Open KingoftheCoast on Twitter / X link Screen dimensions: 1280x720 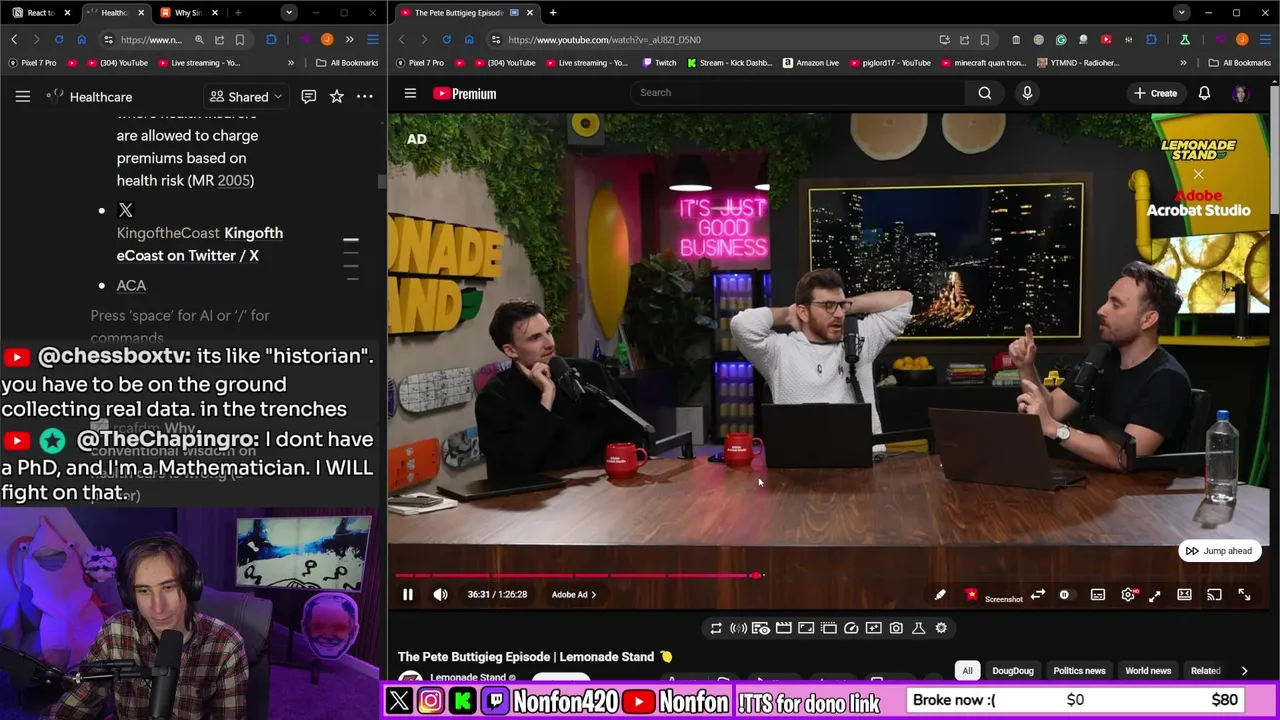point(200,244)
